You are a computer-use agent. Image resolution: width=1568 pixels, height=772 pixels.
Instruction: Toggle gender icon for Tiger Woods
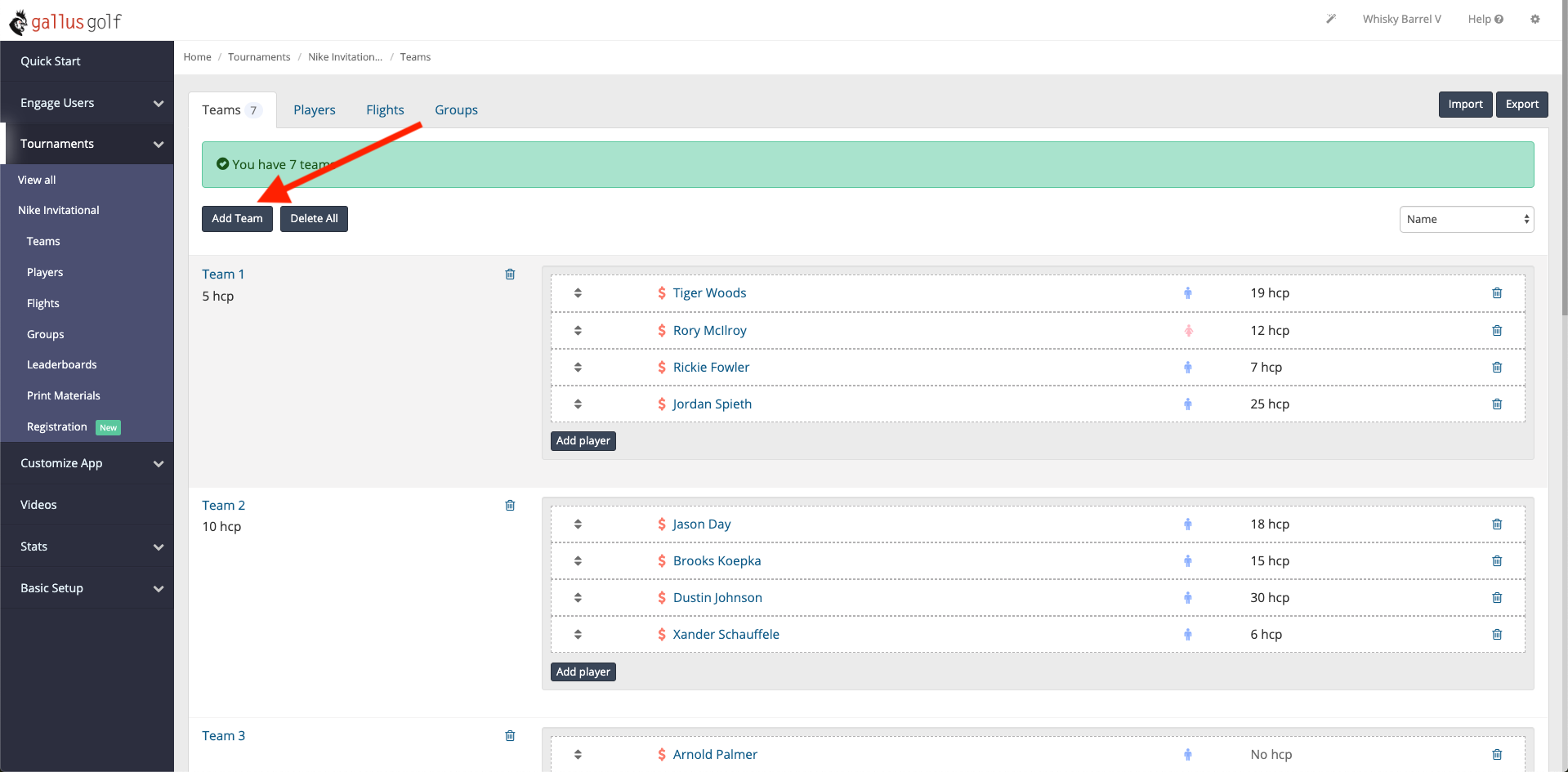click(1188, 293)
